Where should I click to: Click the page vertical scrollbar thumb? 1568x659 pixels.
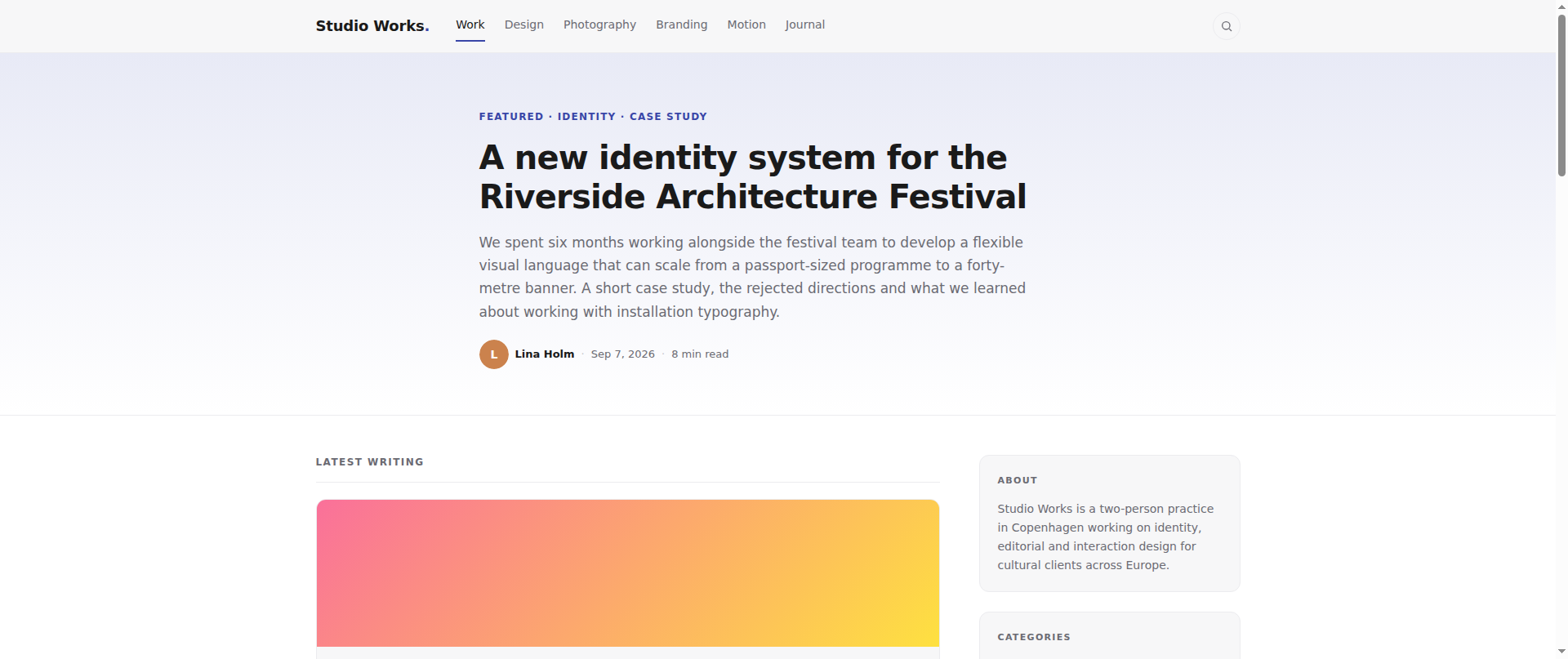(1561, 94)
